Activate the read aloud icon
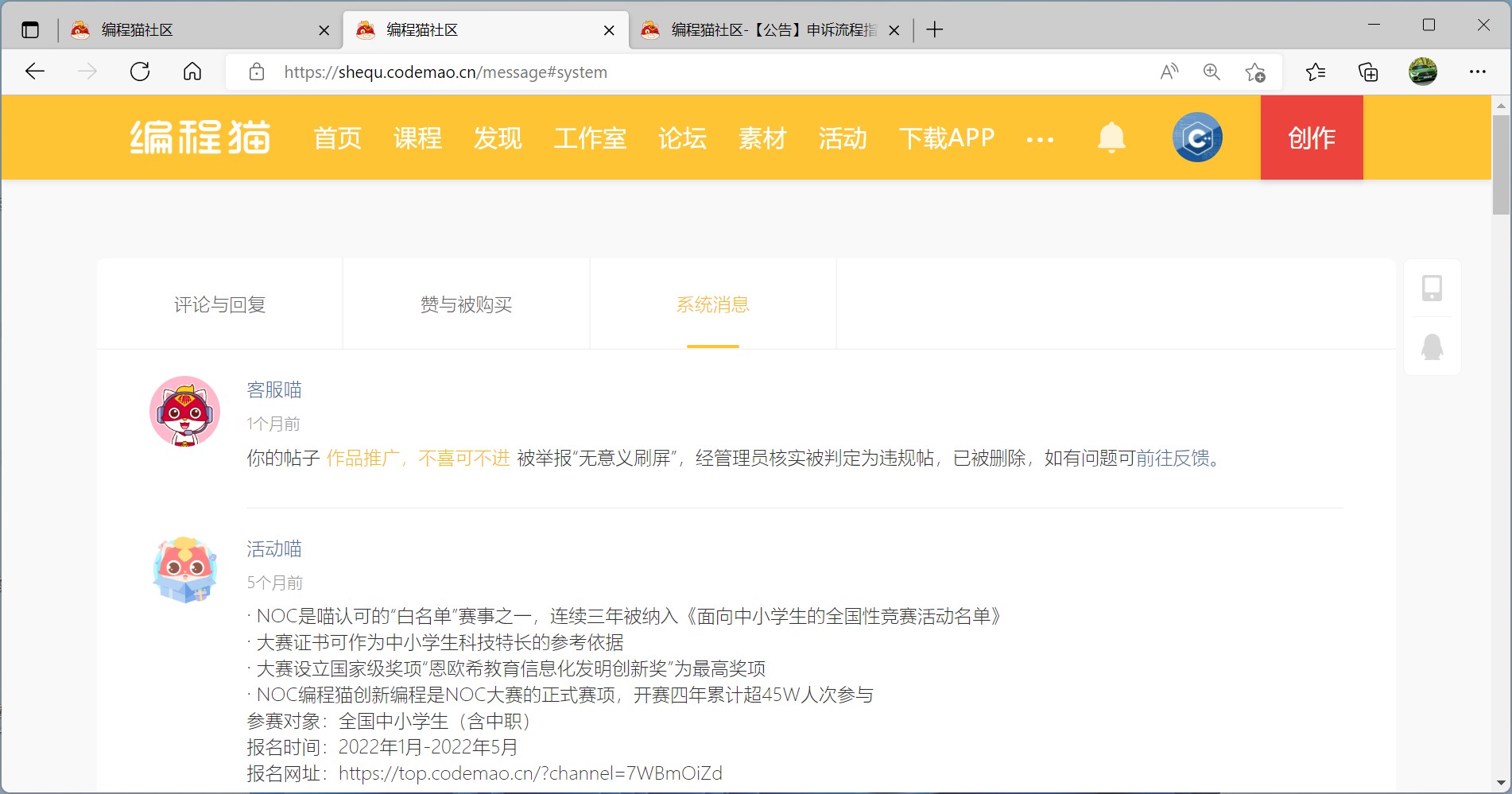The width and height of the screenshot is (1512, 794). [1169, 72]
